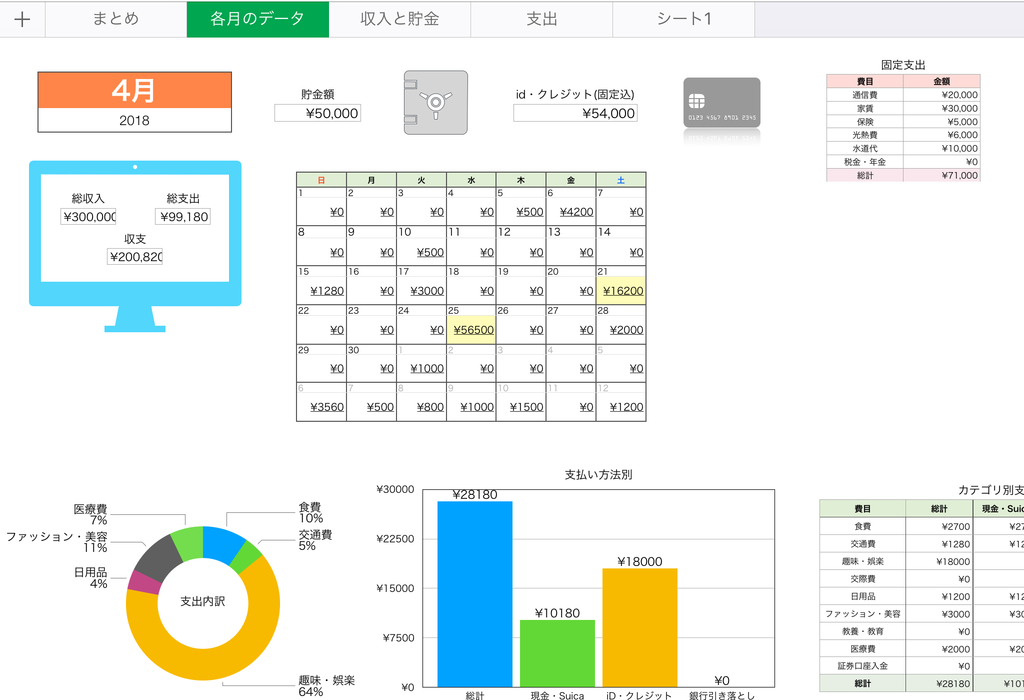Select the ¥1280 cell on day 15
This screenshot has width=1024, height=700.
[321, 291]
